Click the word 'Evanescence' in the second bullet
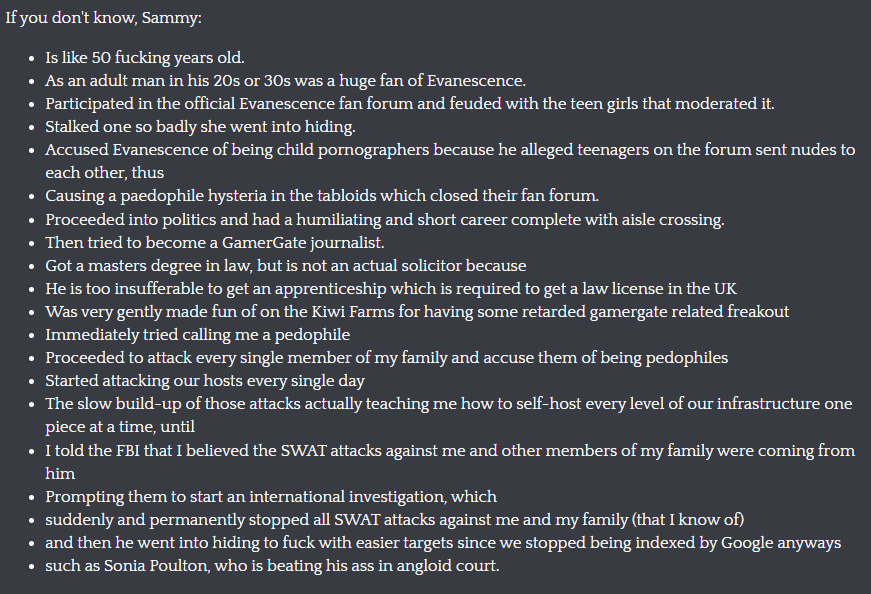This screenshot has height=594, width=871. point(476,81)
